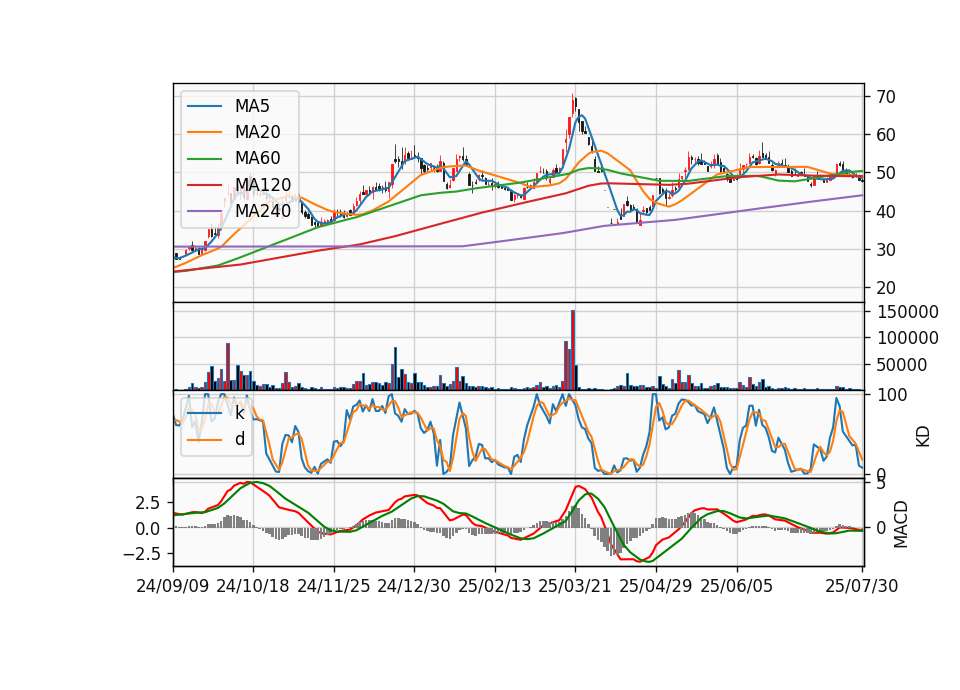Click the date label 24/11/25
This screenshot has width=960, height=690.
pyautogui.click(x=334, y=586)
